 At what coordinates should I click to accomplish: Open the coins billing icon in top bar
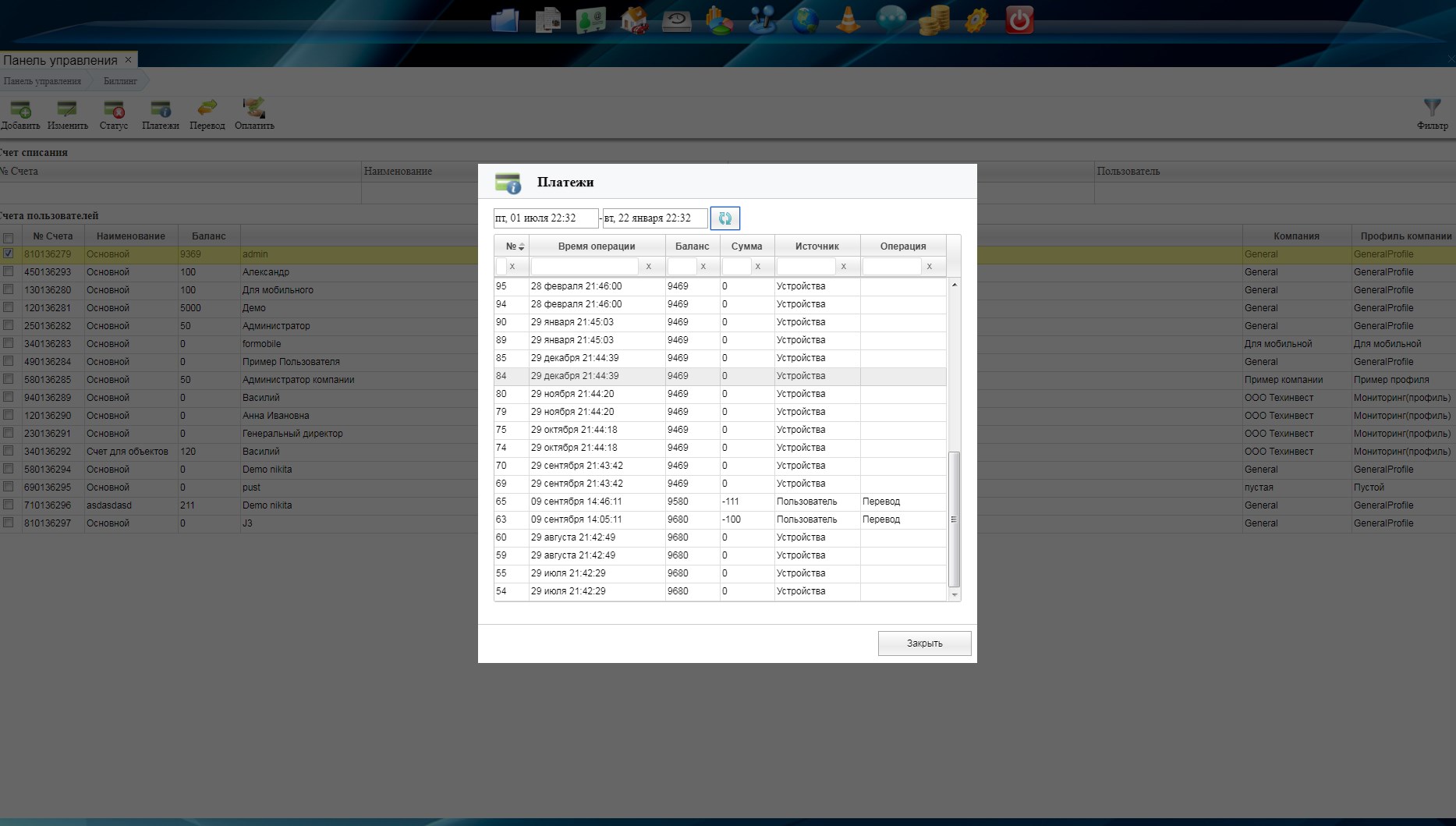[933, 20]
